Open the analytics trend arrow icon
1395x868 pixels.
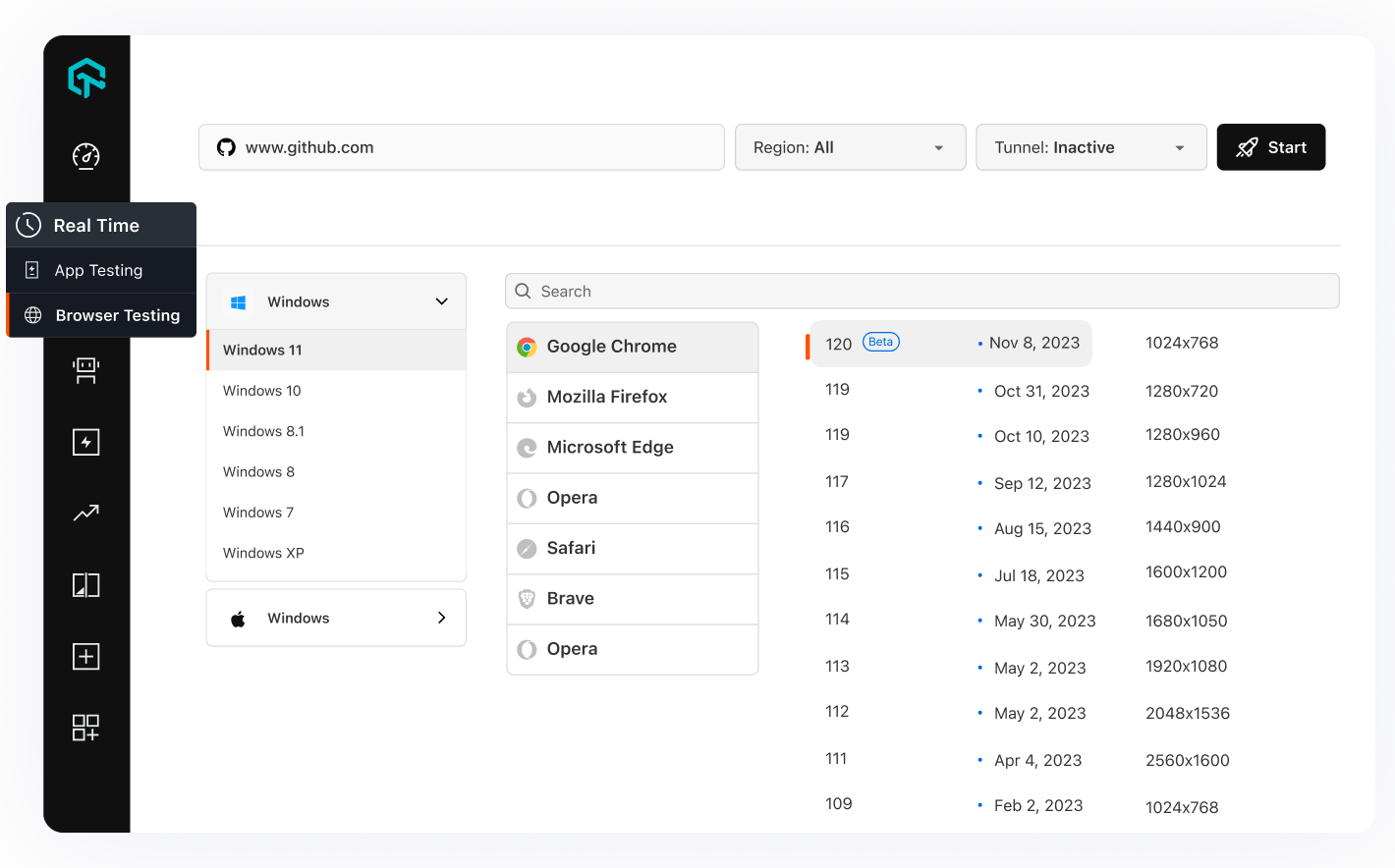(x=86, y=513)
